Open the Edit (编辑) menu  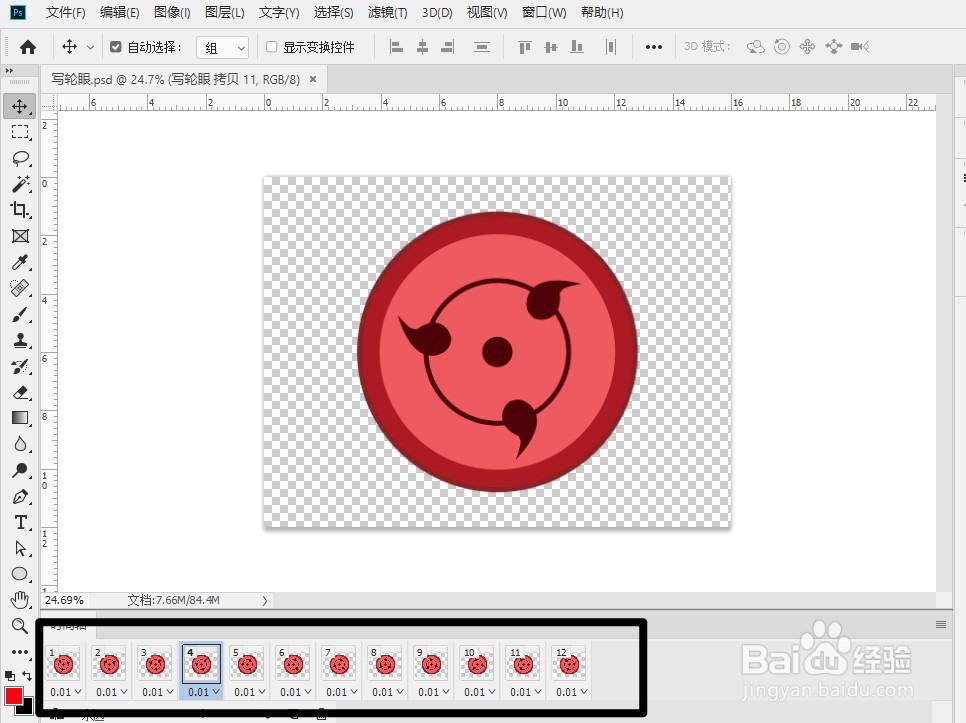point(120,12)
